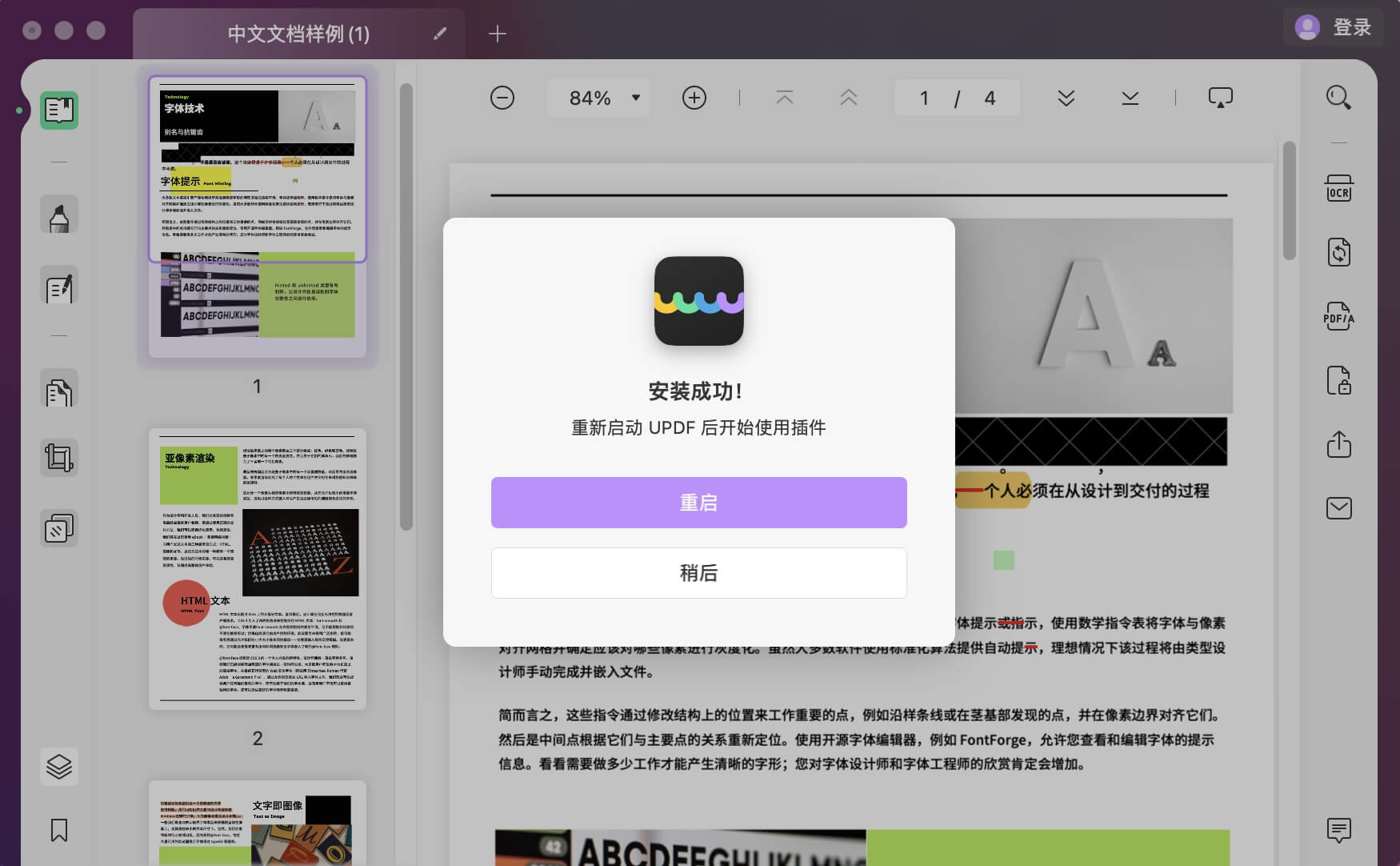Click the 稍后 later button
Viewport: 1400px width, 866px height.
click(698, 573)
